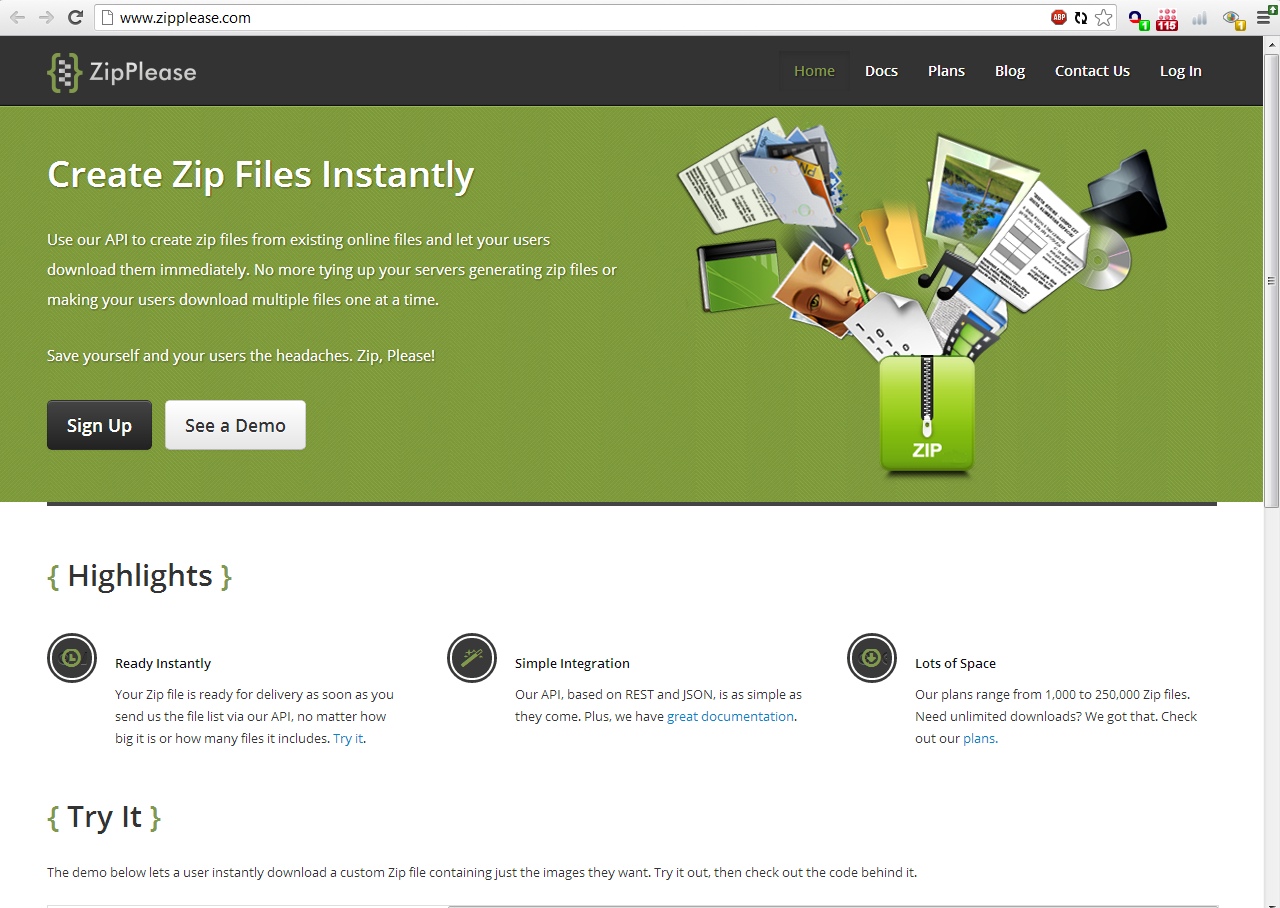
Task: Open Contact Us in the navigation
Action: [1092, 71]
